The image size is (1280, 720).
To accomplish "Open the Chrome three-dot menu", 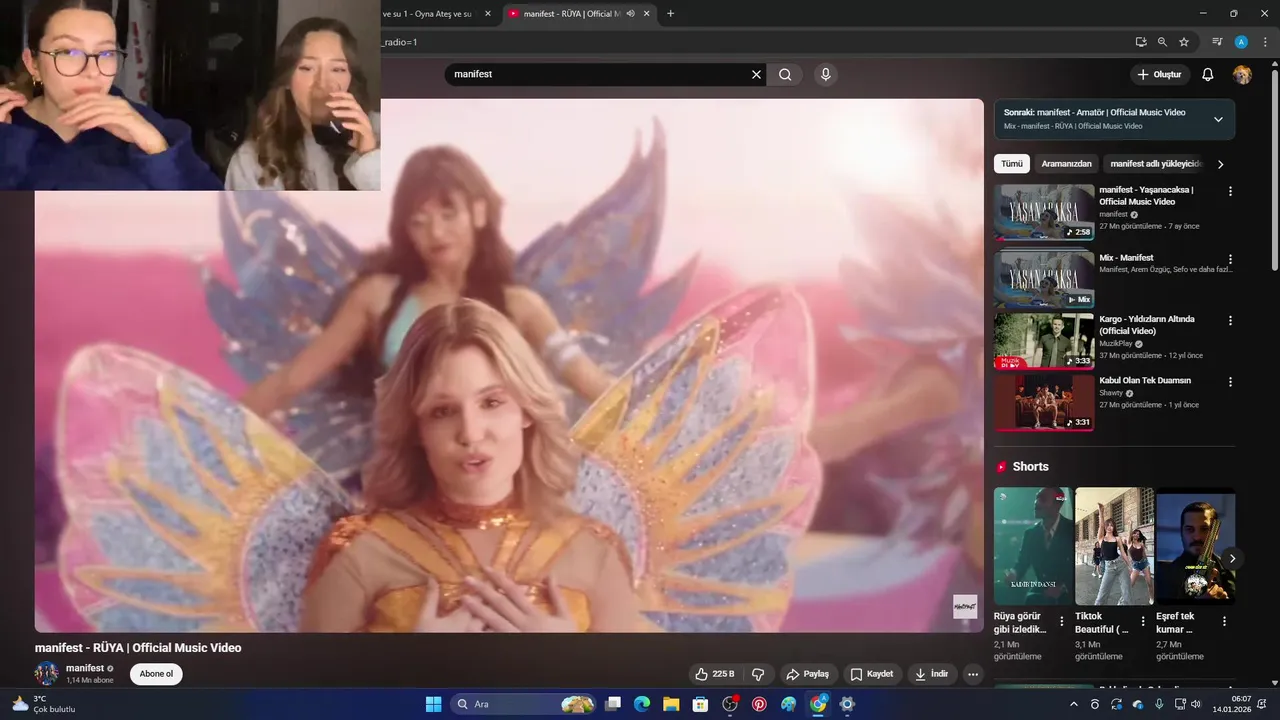I will tap(1264, 42).
